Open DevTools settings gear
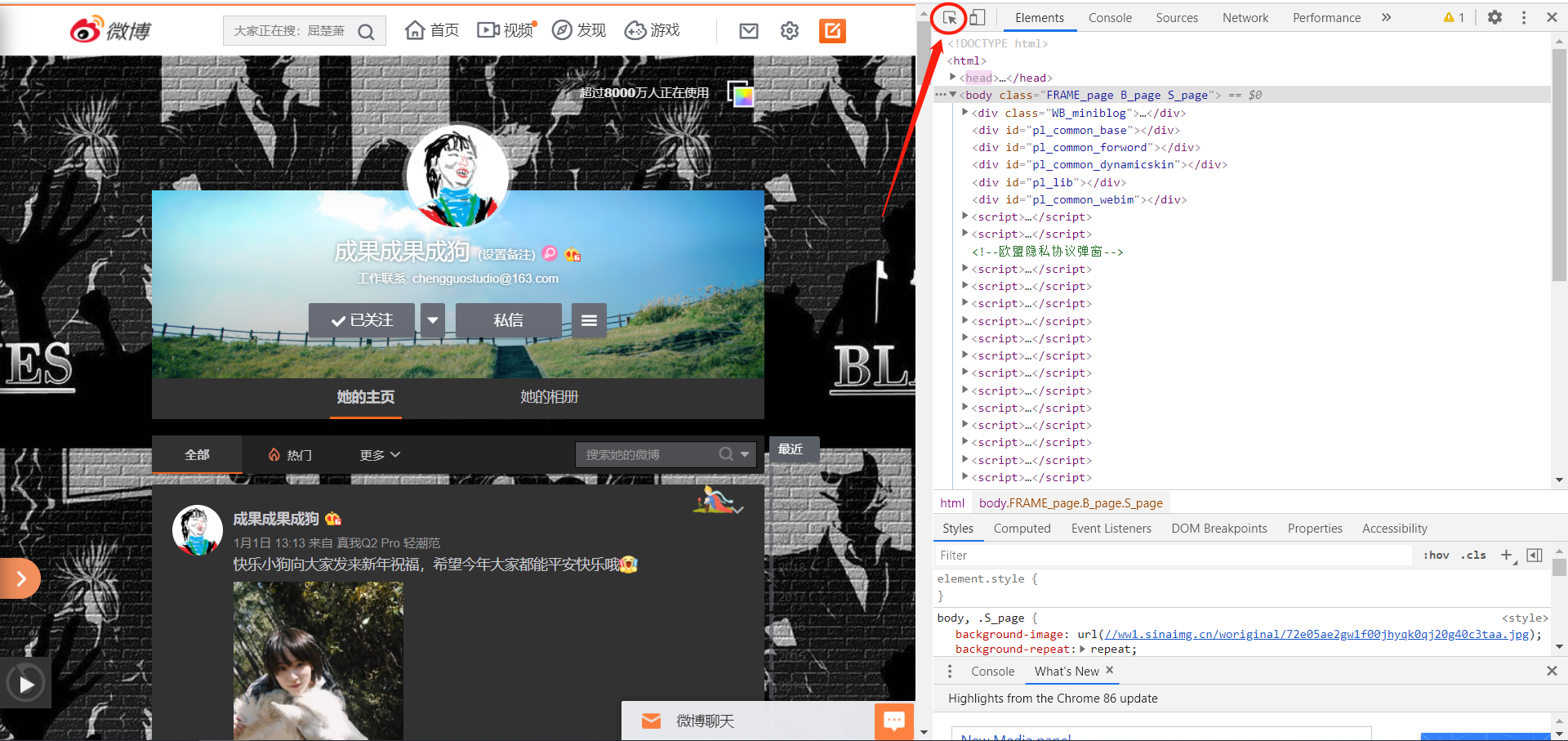The width and height of the screenshot is (1568, 741). tap(1494, 17)
